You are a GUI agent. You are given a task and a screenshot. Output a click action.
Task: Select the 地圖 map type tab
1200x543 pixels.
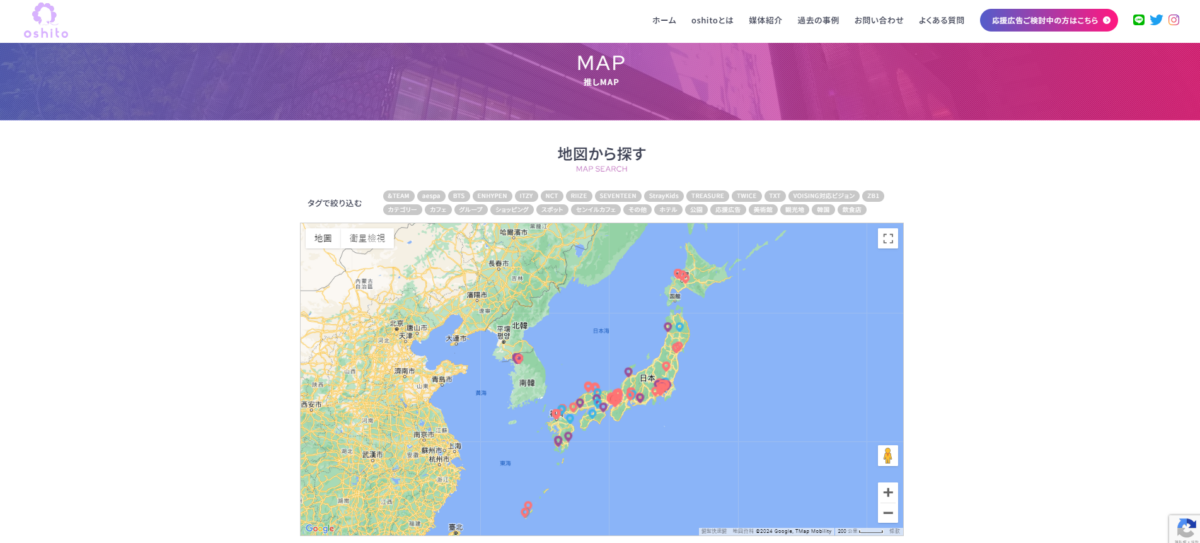tap(323, 238)
